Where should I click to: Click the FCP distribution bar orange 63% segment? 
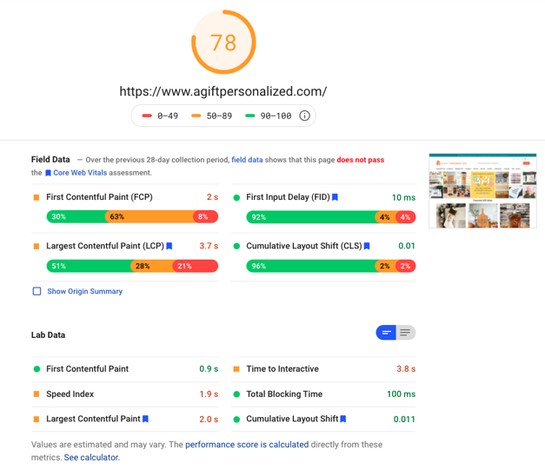point(150,217)
